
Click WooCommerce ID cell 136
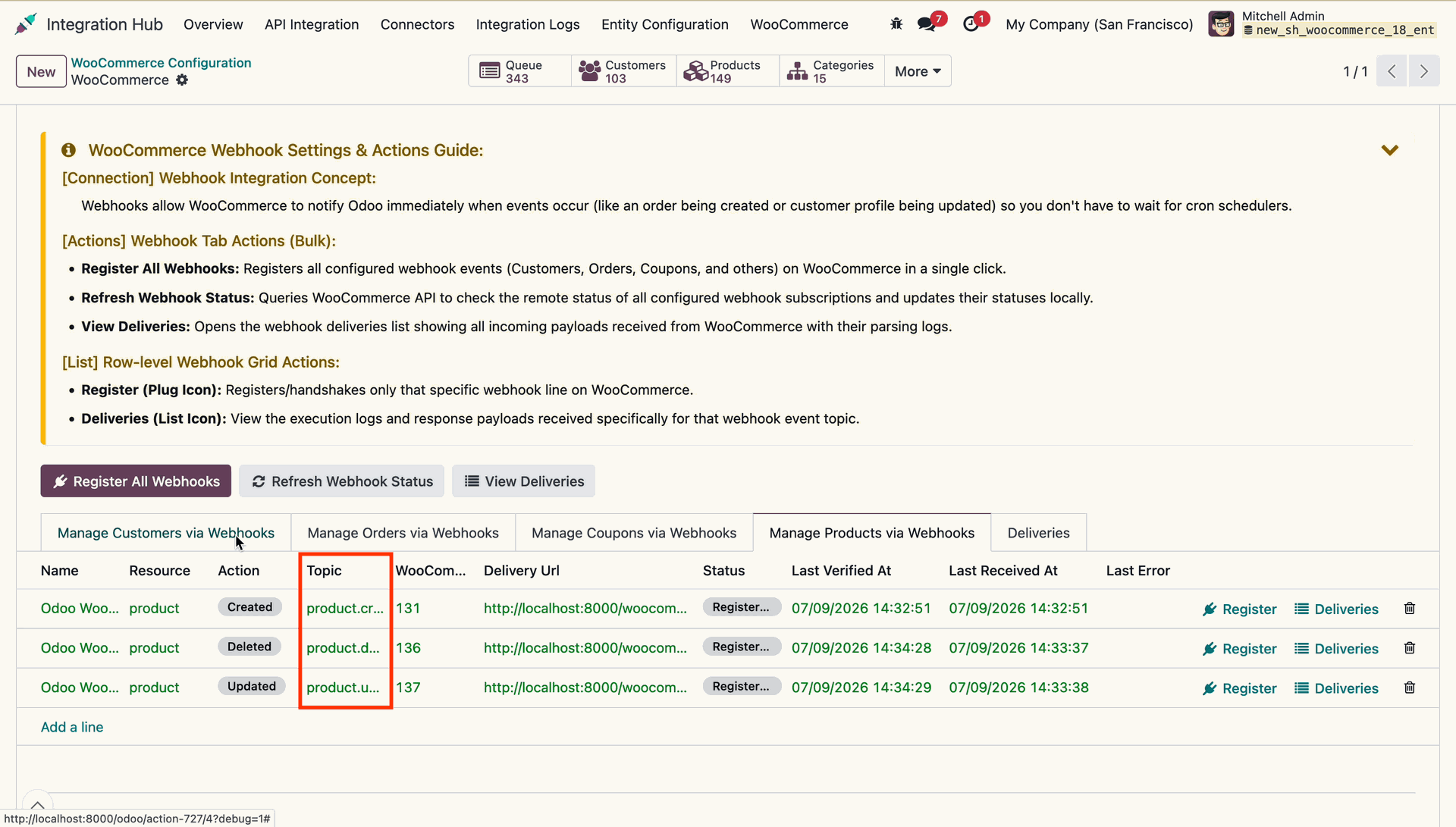[x=408, y=648]
